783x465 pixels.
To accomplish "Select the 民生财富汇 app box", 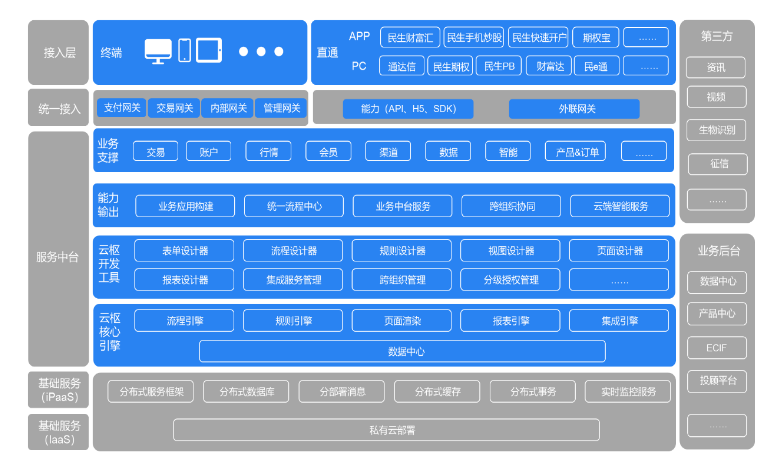I will click(x=409, y=38).
